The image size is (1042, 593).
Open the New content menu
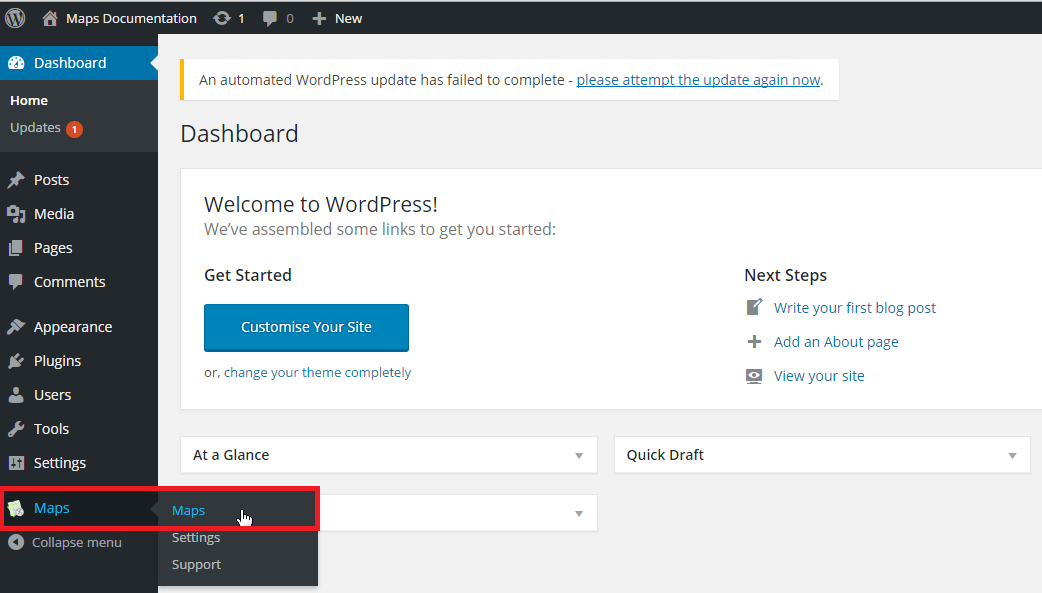click(x=337, y=19)
